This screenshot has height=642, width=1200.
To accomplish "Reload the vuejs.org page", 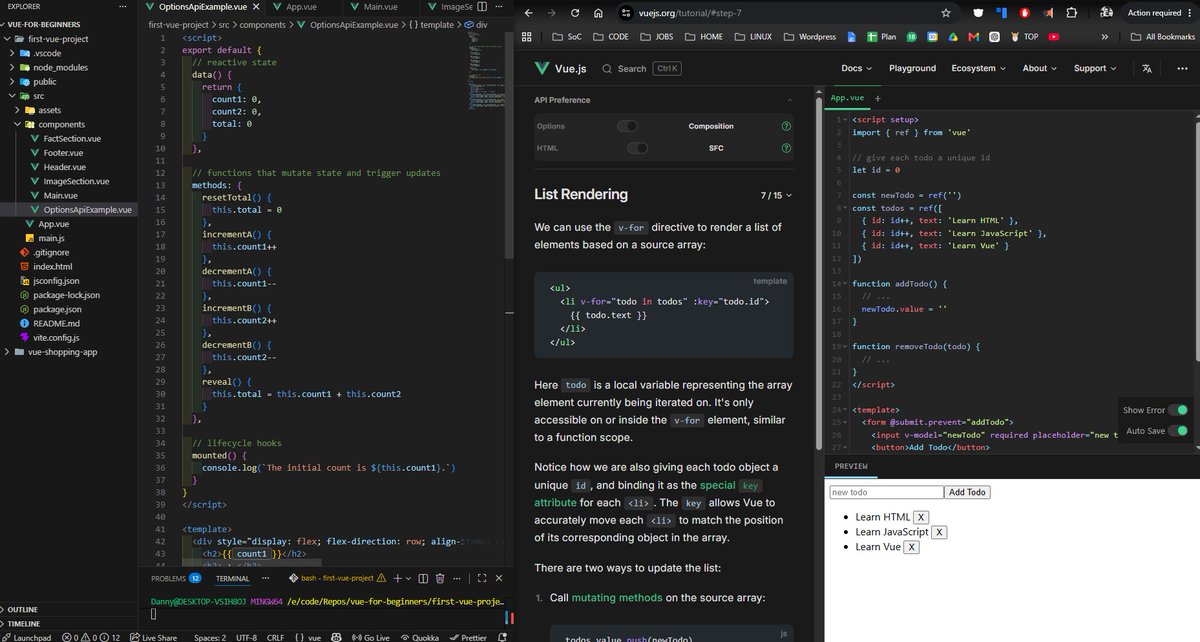I will click(574, 13).
